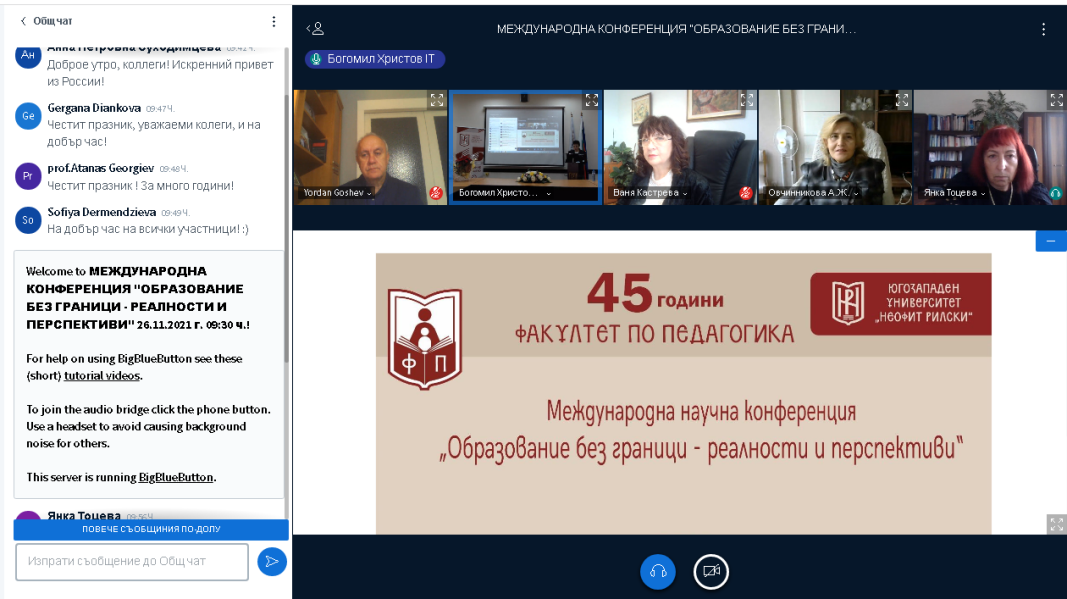Open chat options three-dot menu

tap(274, 22)
